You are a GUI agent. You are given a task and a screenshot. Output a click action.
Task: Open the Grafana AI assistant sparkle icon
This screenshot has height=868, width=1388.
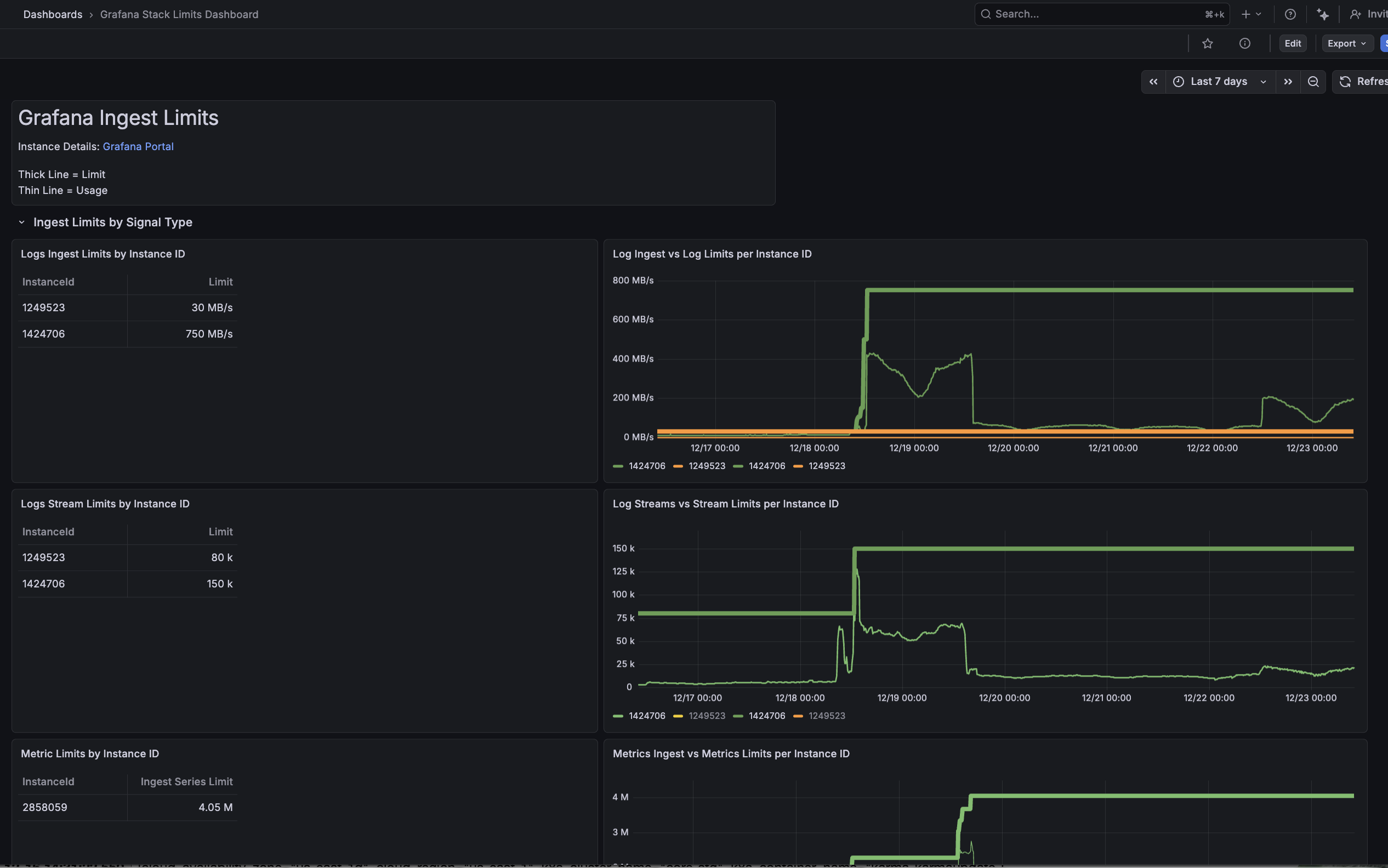click(x=1323, y=14)
